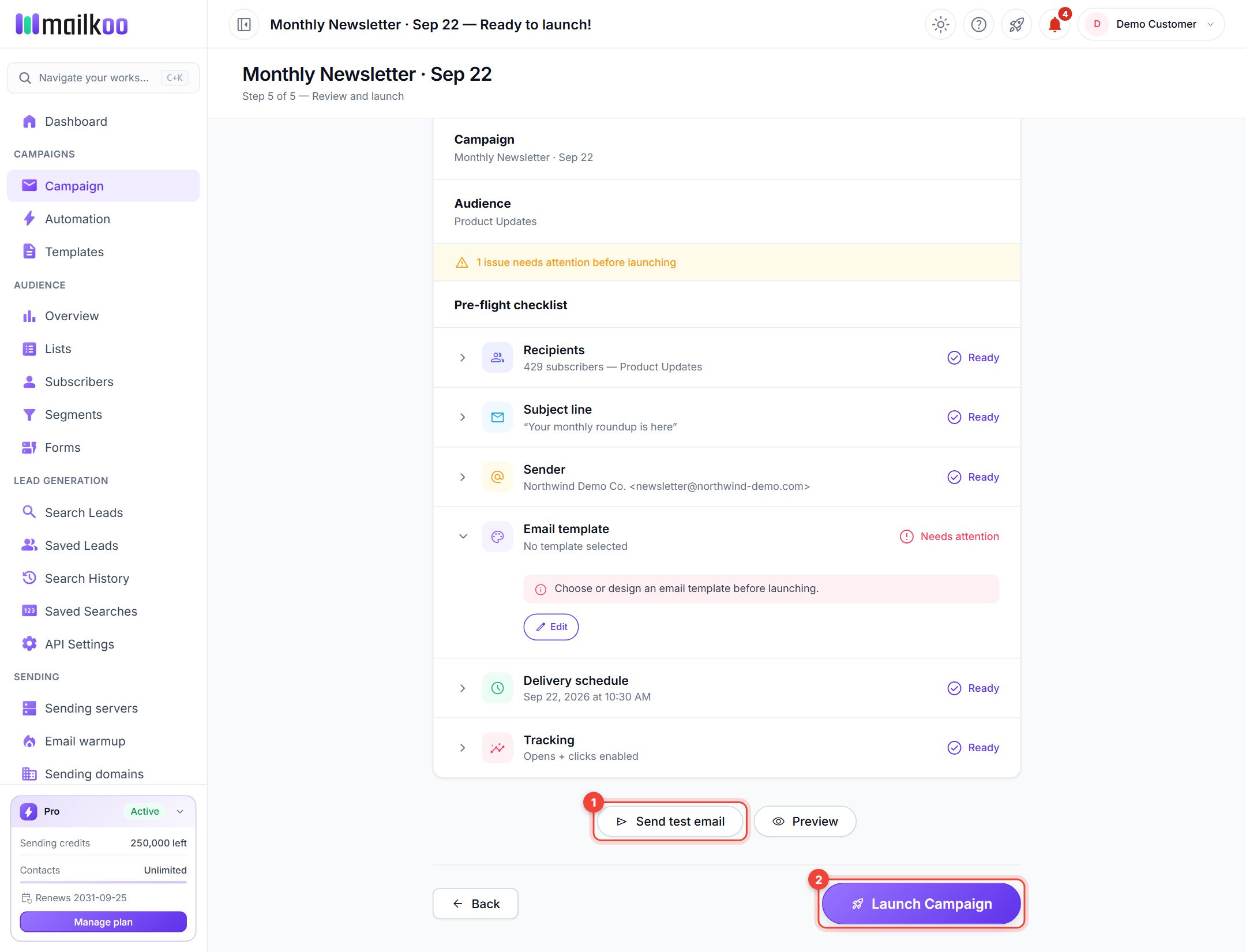Screen dimensions: 1246x952
Task: Click the Delivery schedule clock icon
Action: 497,688
